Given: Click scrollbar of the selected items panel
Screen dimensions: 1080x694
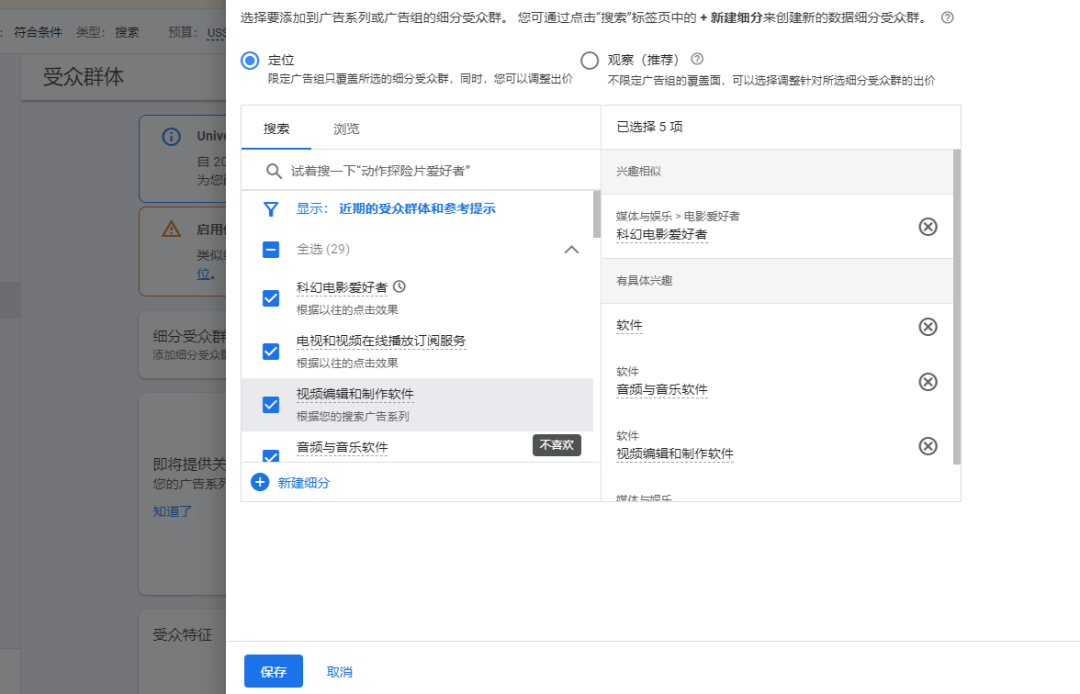Looking at the screenshot, I should point(957,307).
